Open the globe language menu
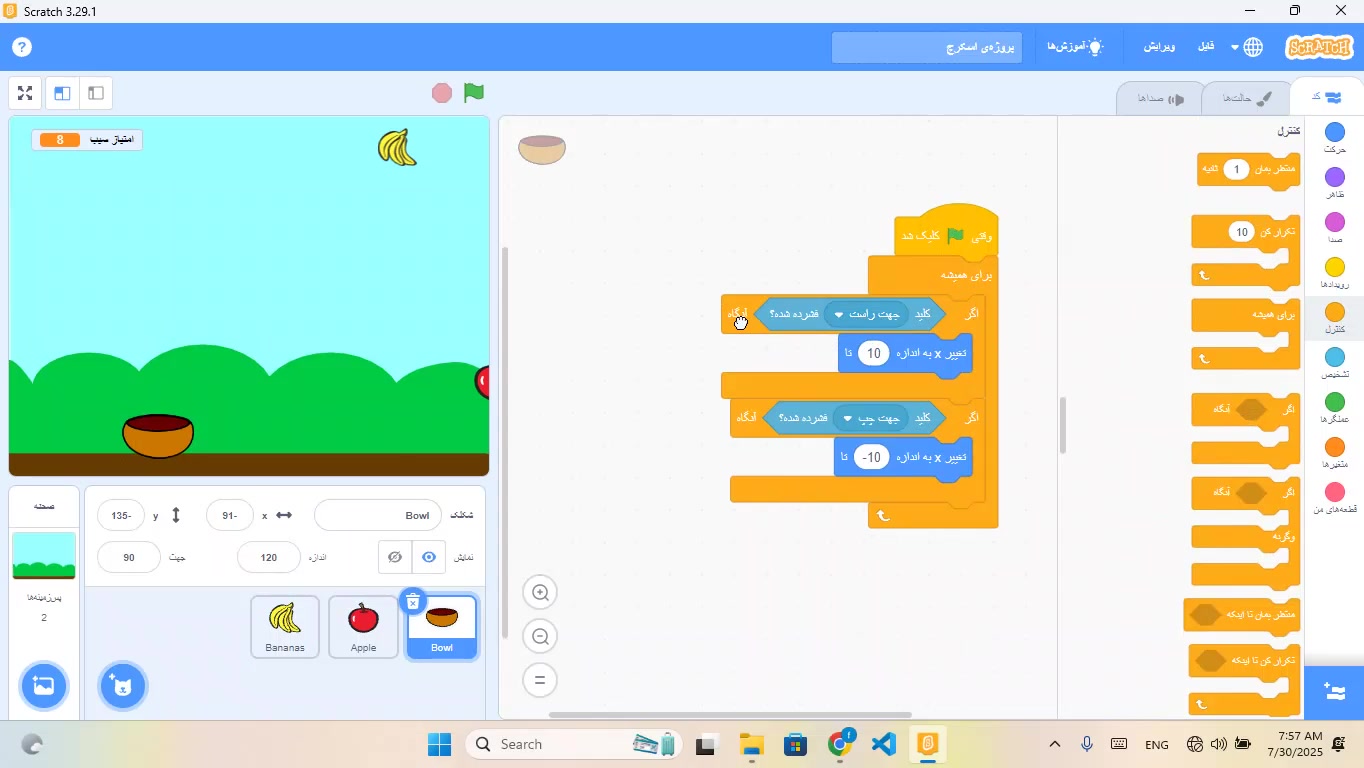Screen dimensions: 1364x768 pyautogui.click(x=1247, y=47)
